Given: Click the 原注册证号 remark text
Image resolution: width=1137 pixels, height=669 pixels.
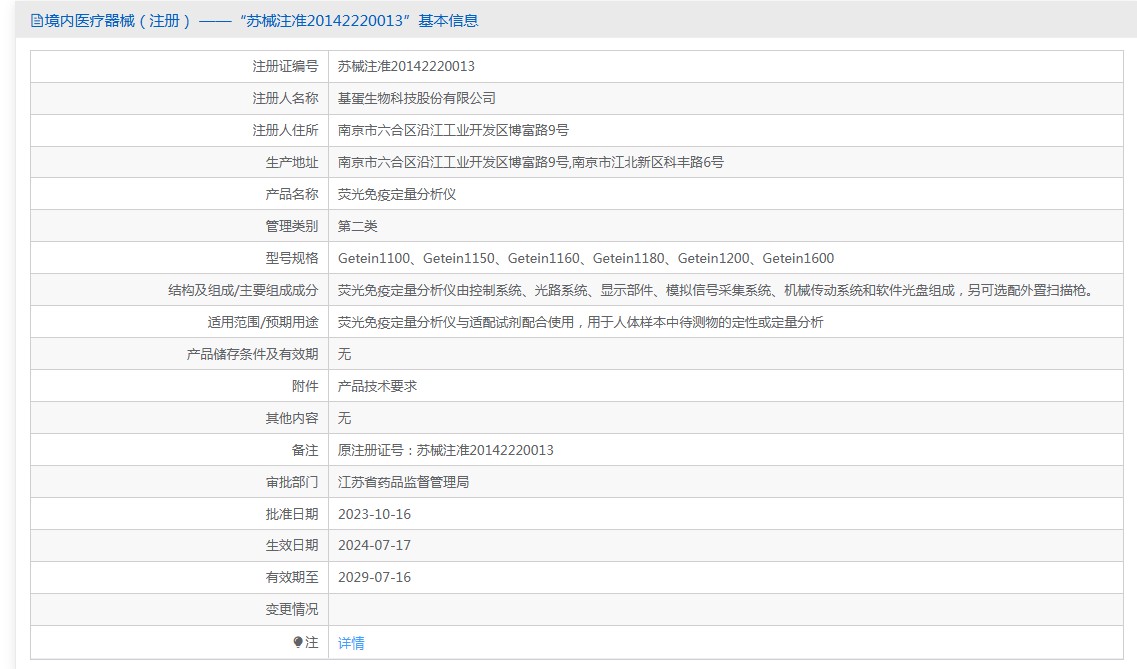Looking at the screenshot, I should coord(445,450).
